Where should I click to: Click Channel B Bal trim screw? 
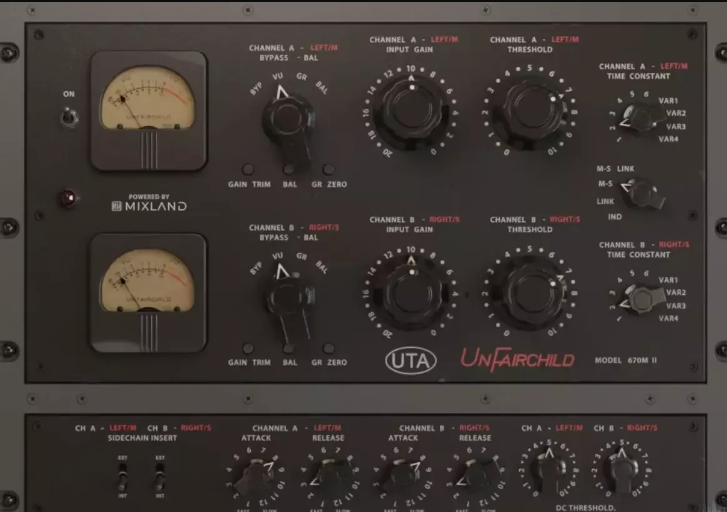point(288,348)
